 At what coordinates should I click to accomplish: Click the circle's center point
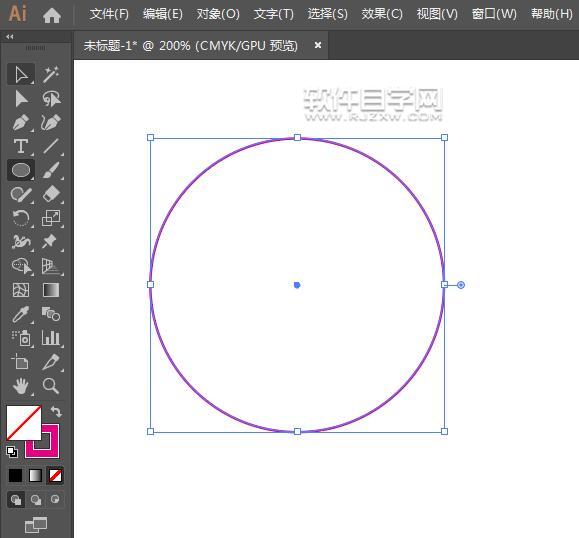297,285
